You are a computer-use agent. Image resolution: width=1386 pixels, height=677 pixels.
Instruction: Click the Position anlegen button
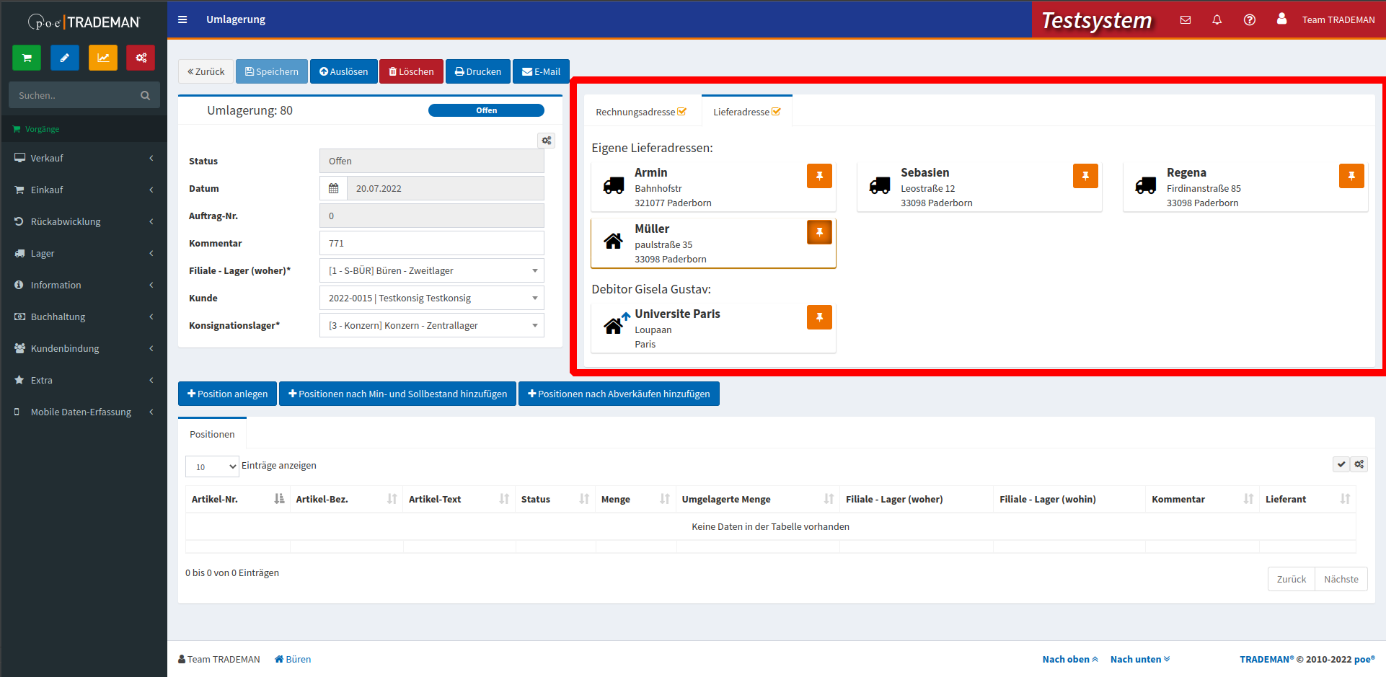pyautogui.click(x=227, y=394)
